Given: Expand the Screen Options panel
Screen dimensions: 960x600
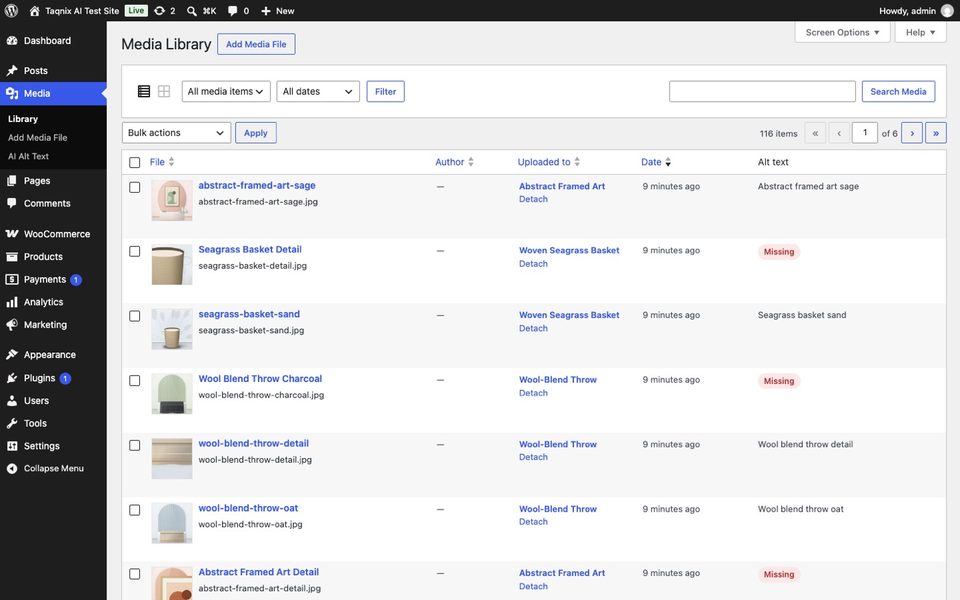Looking at the screenshot, I should pos(842,32).
